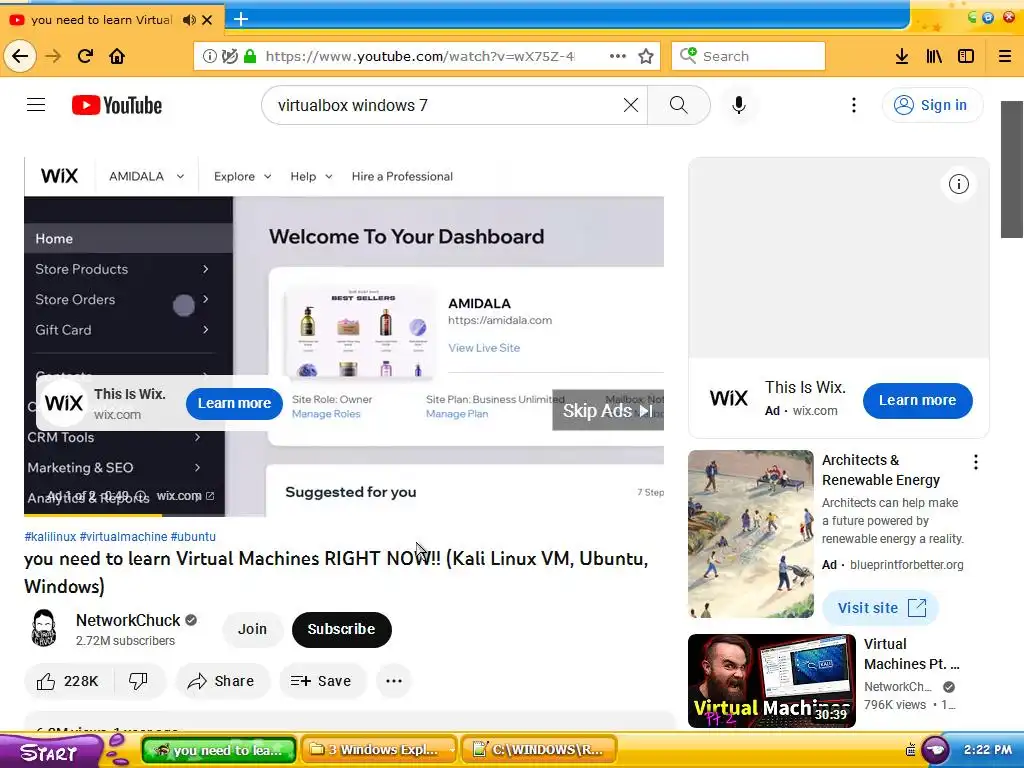Open page actions three-dot menu in address bar
The width and height of the screenshot is (1024, 768).
618,56
